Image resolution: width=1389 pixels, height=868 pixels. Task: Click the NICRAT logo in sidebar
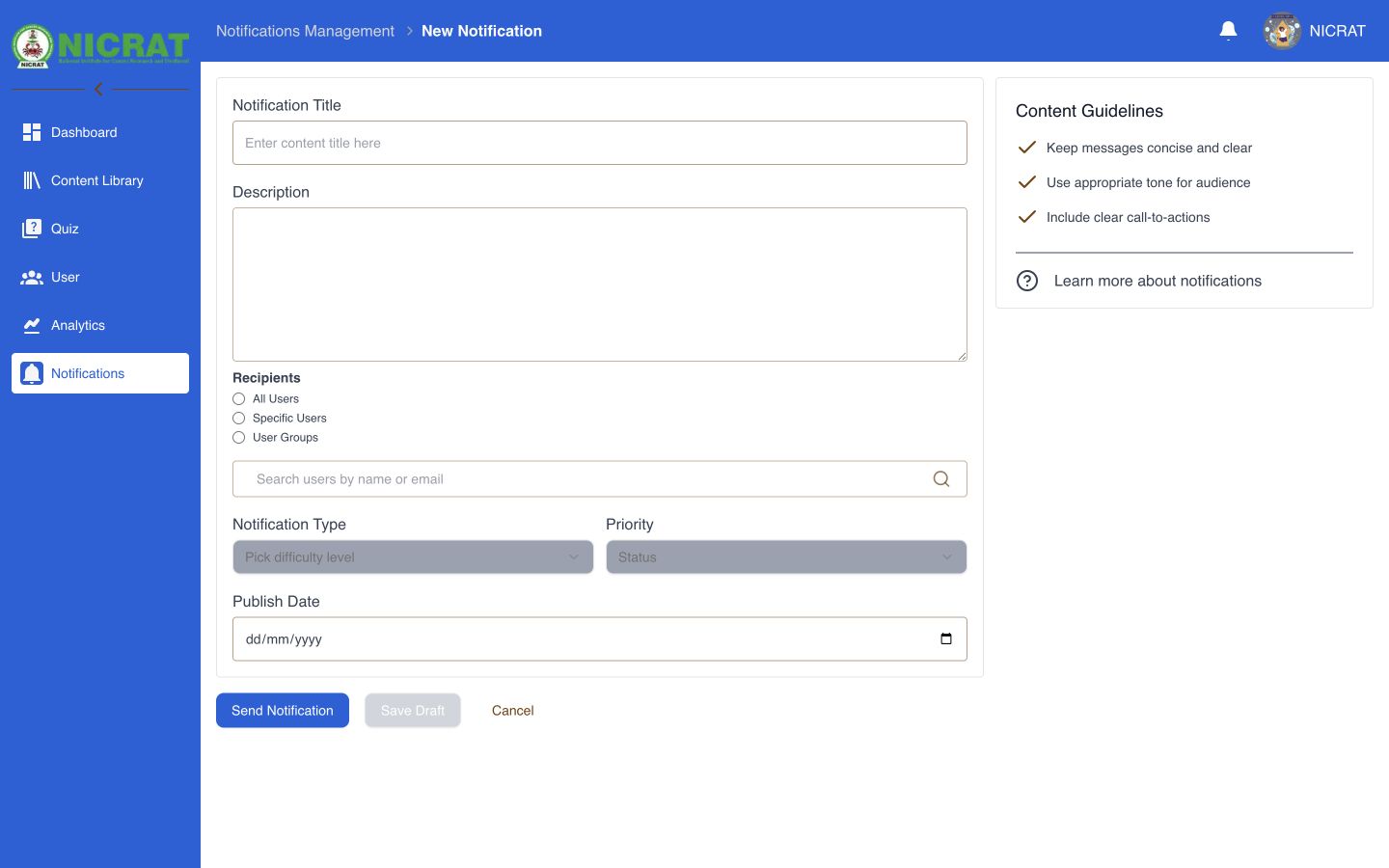[100, 46]
